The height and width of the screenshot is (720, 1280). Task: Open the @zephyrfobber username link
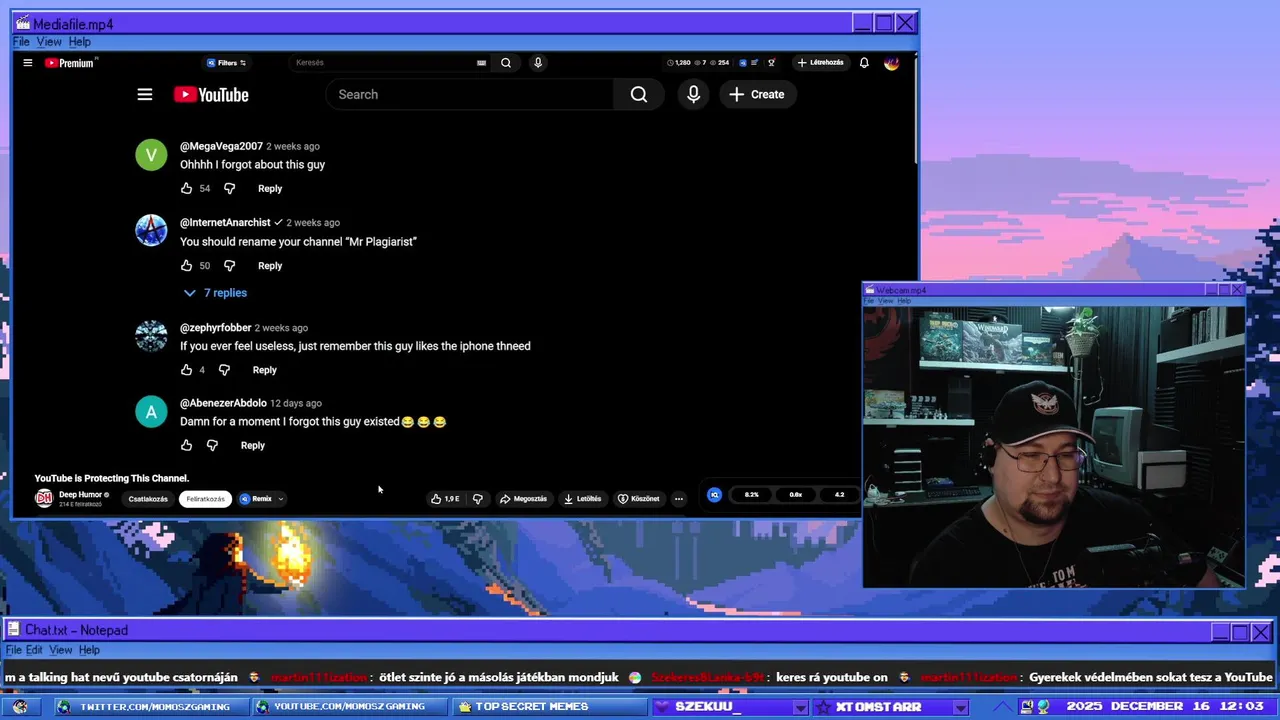point(216,328)
